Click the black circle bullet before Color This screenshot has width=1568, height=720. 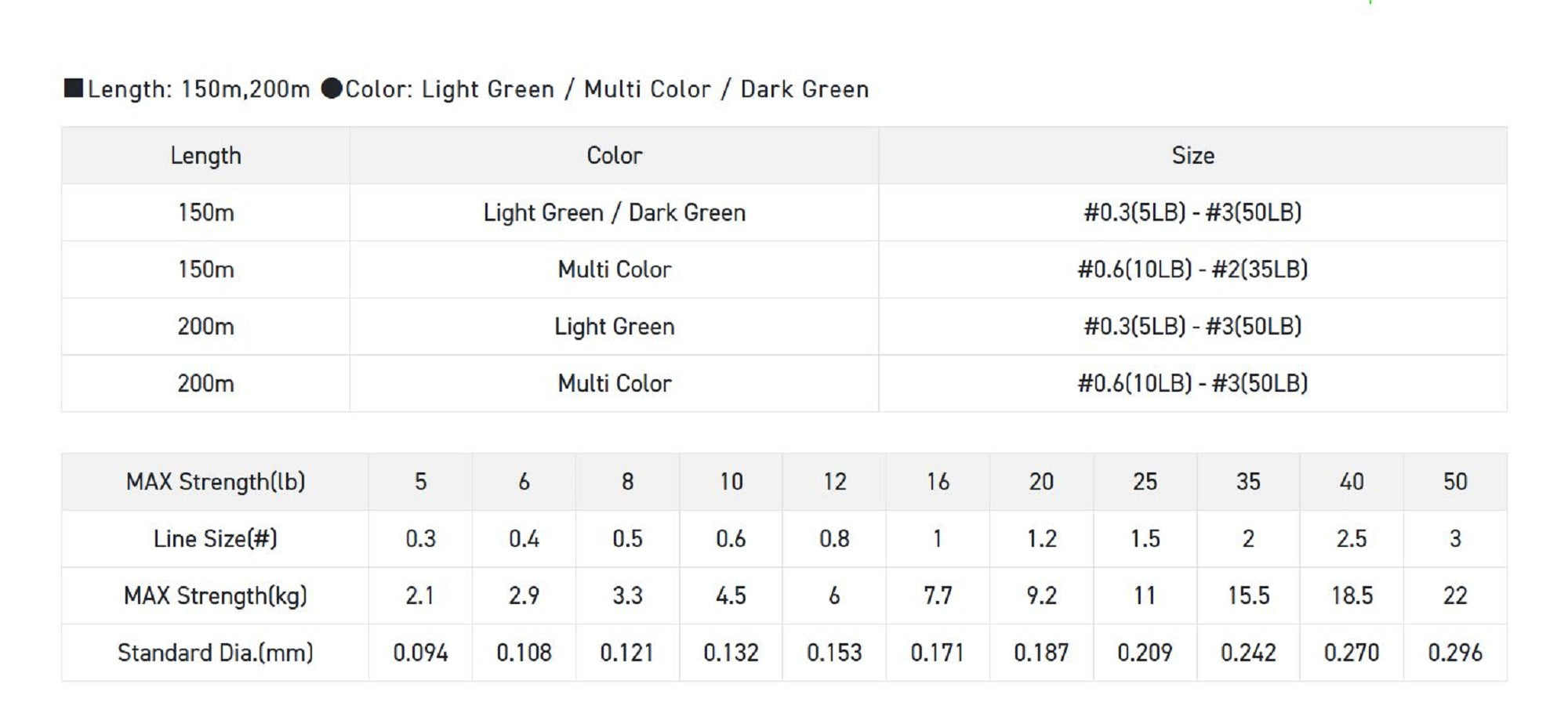tap(332, 89)
